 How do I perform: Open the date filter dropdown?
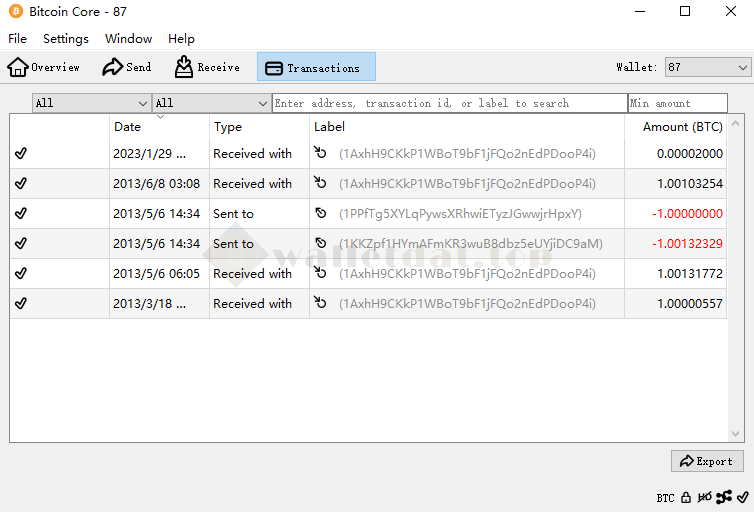click(x=91, y=103)
